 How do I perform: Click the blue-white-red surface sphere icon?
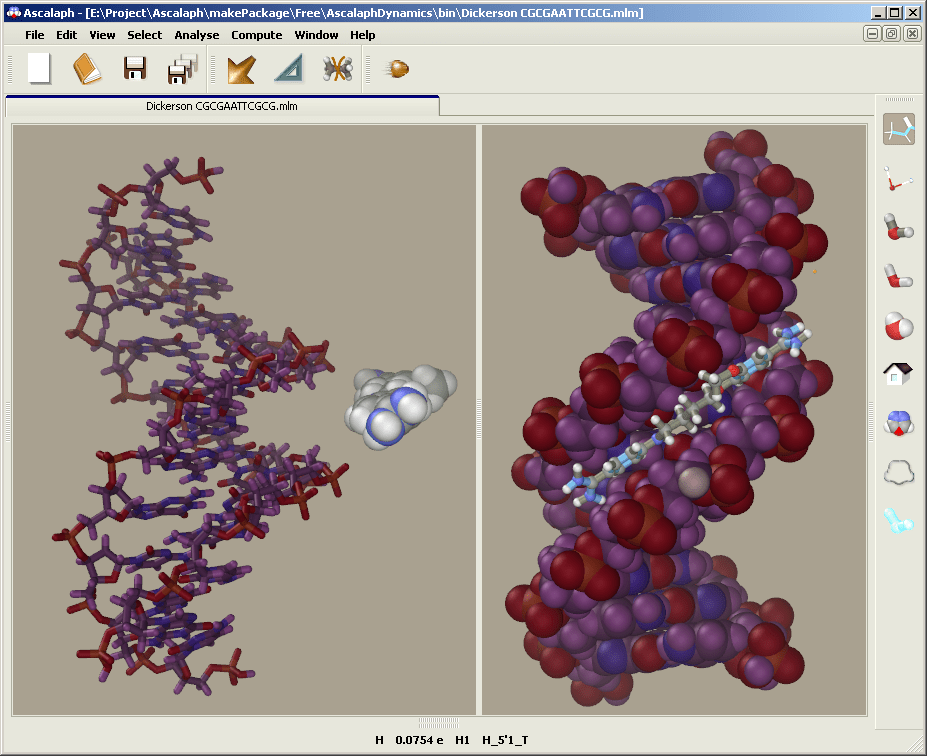[x=899, y=423]
